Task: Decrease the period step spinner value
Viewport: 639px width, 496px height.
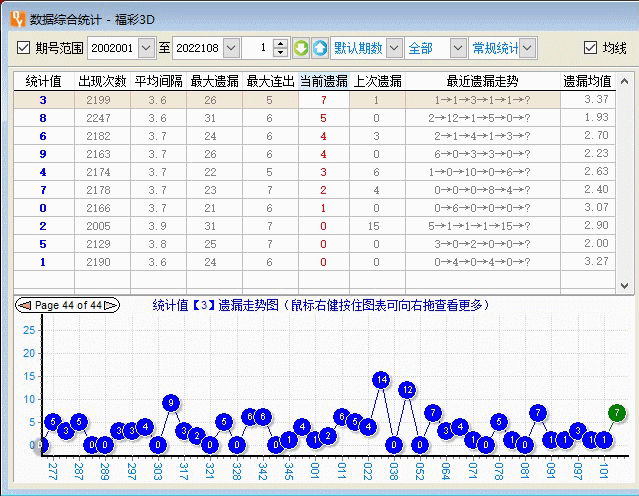Action: coord(280,53)
